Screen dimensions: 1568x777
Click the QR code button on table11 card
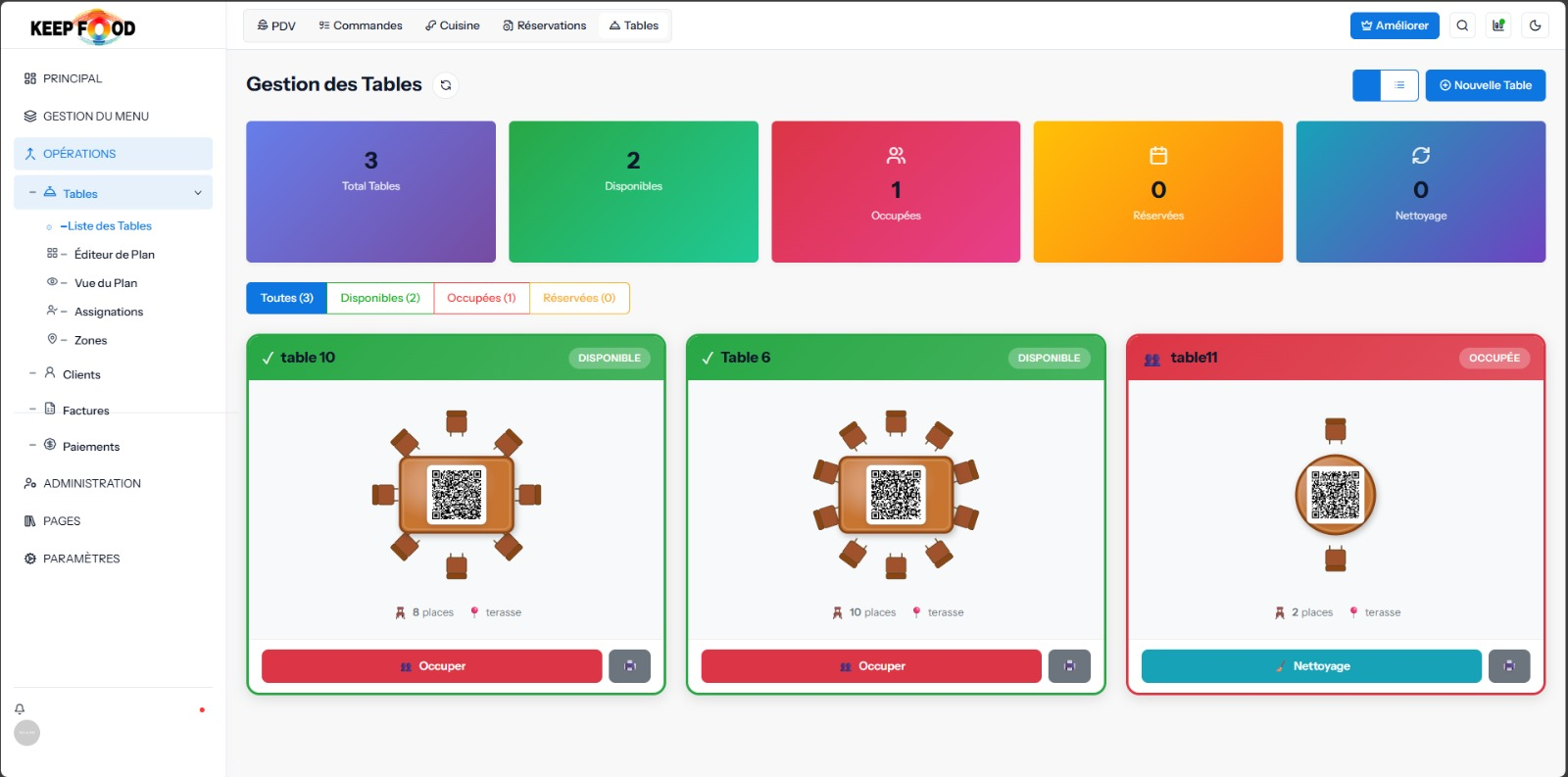tap(1509, 666)
